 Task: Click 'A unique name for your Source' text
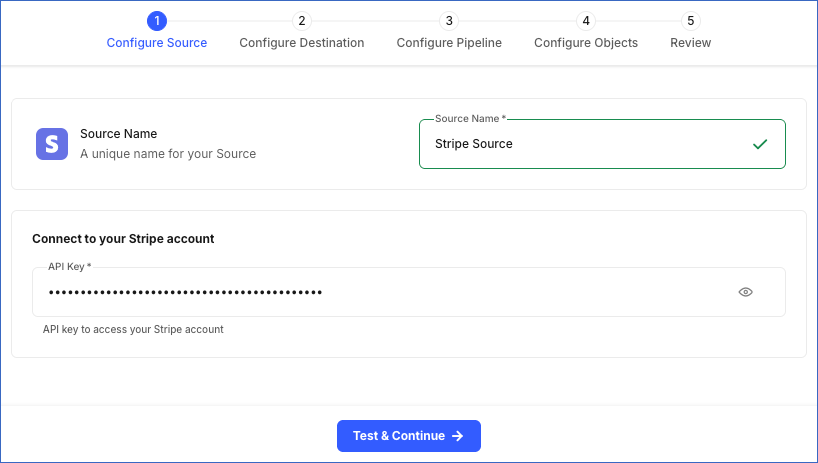[168, 154]
